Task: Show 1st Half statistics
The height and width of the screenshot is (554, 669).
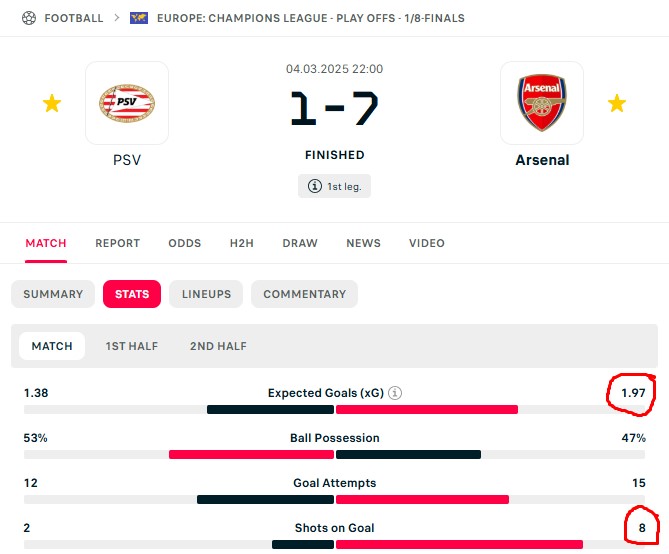Action: 132,346
